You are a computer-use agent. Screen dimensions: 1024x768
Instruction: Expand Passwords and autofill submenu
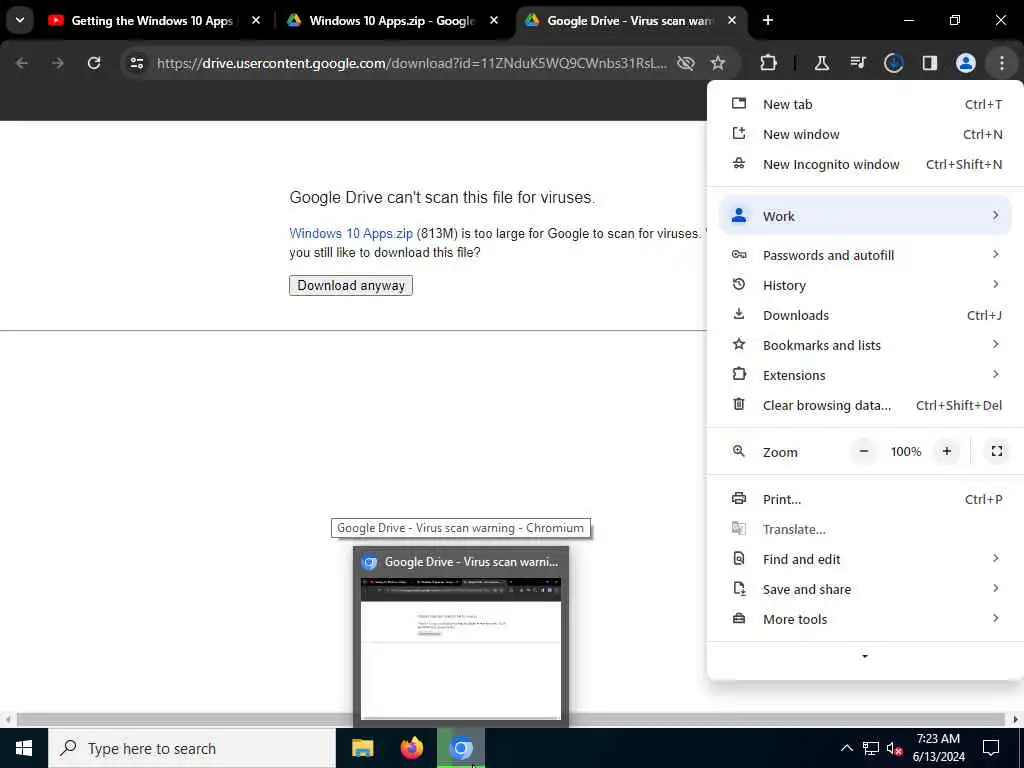865,255
